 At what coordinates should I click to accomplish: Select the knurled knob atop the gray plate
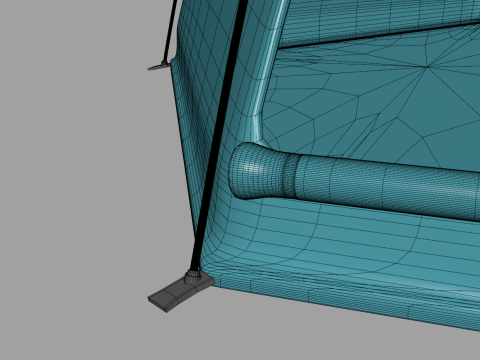point(193,277)
